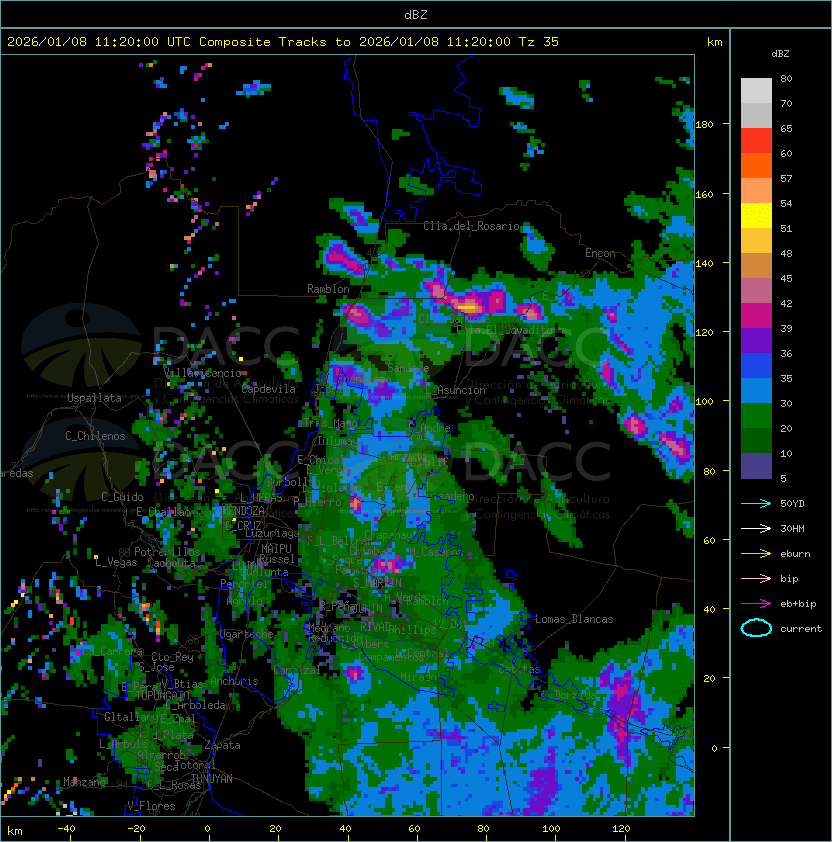Image resolution: width=832 pixels, height=842 pixels.
Task: Click the '140' tick on the vertical axis
Action: pyautogui.click(x=704, y=263)
